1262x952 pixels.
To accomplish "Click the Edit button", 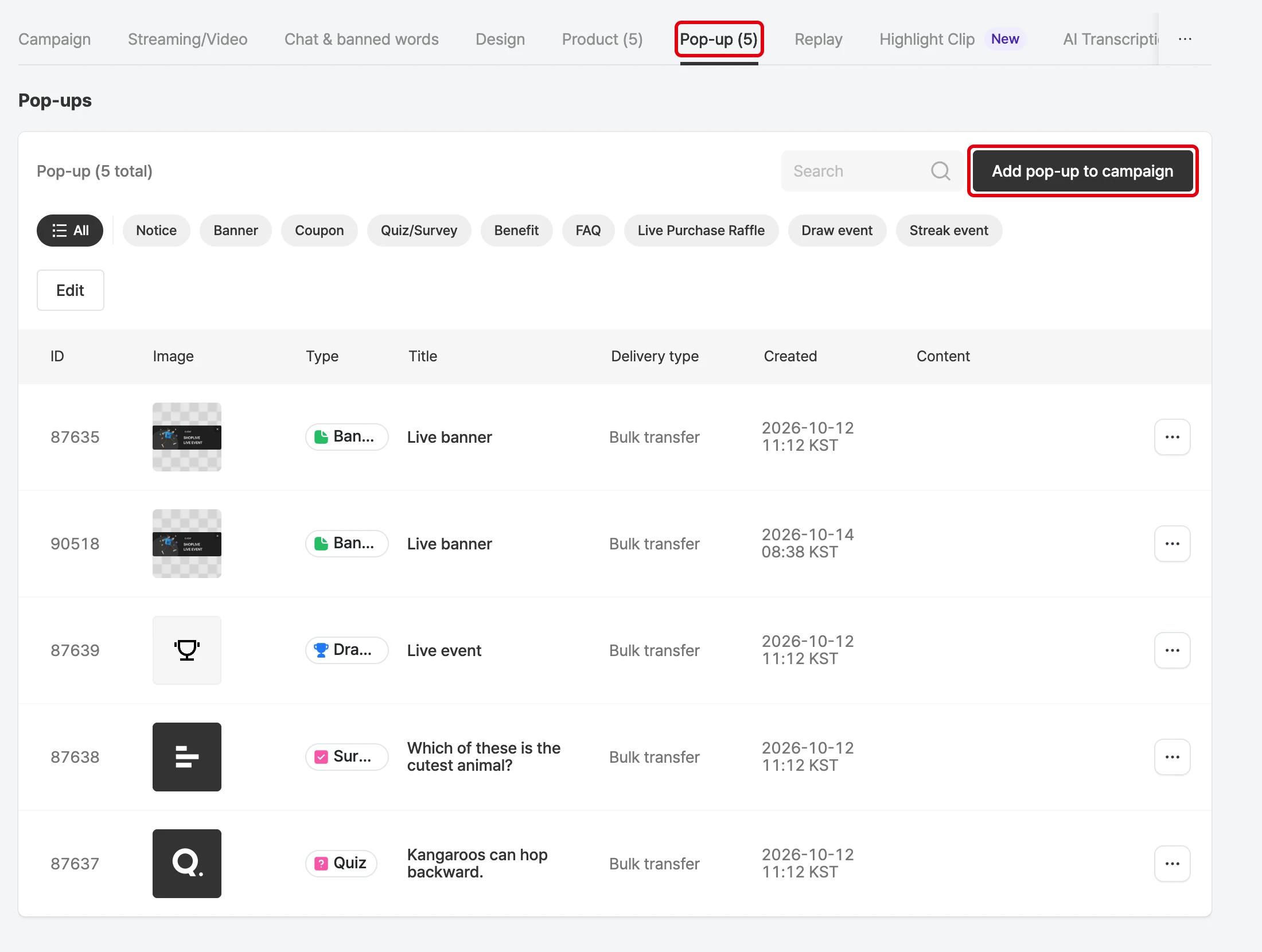I will (71, 290).
